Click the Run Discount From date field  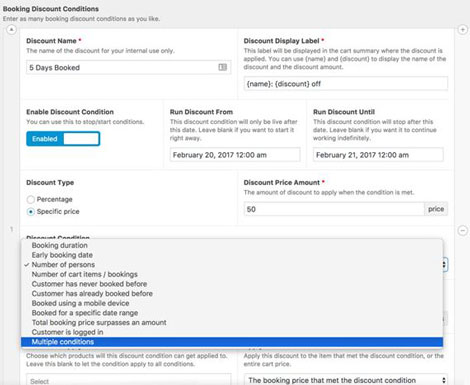(235, 155)
